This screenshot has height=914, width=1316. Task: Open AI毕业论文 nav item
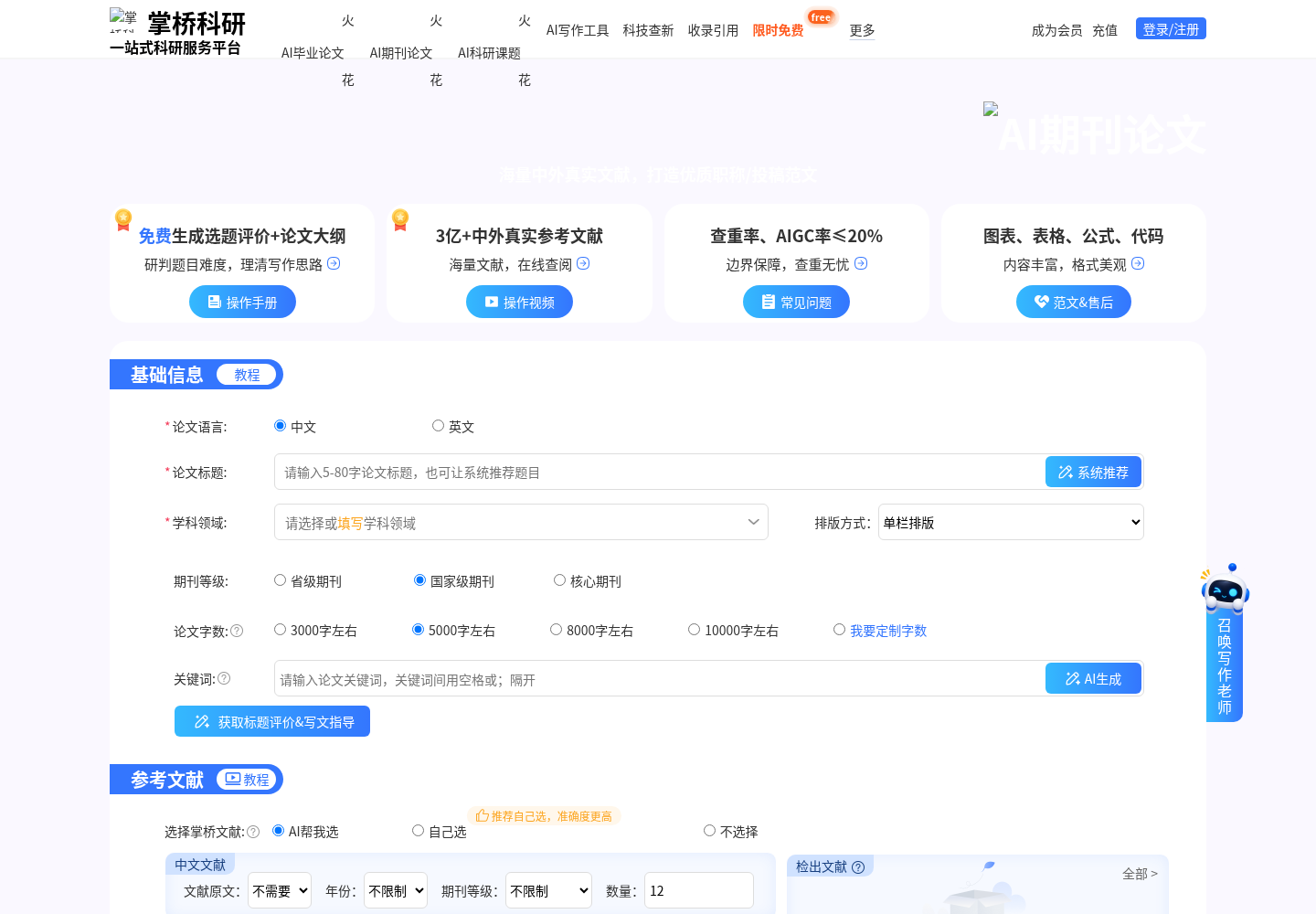(313, 53)
